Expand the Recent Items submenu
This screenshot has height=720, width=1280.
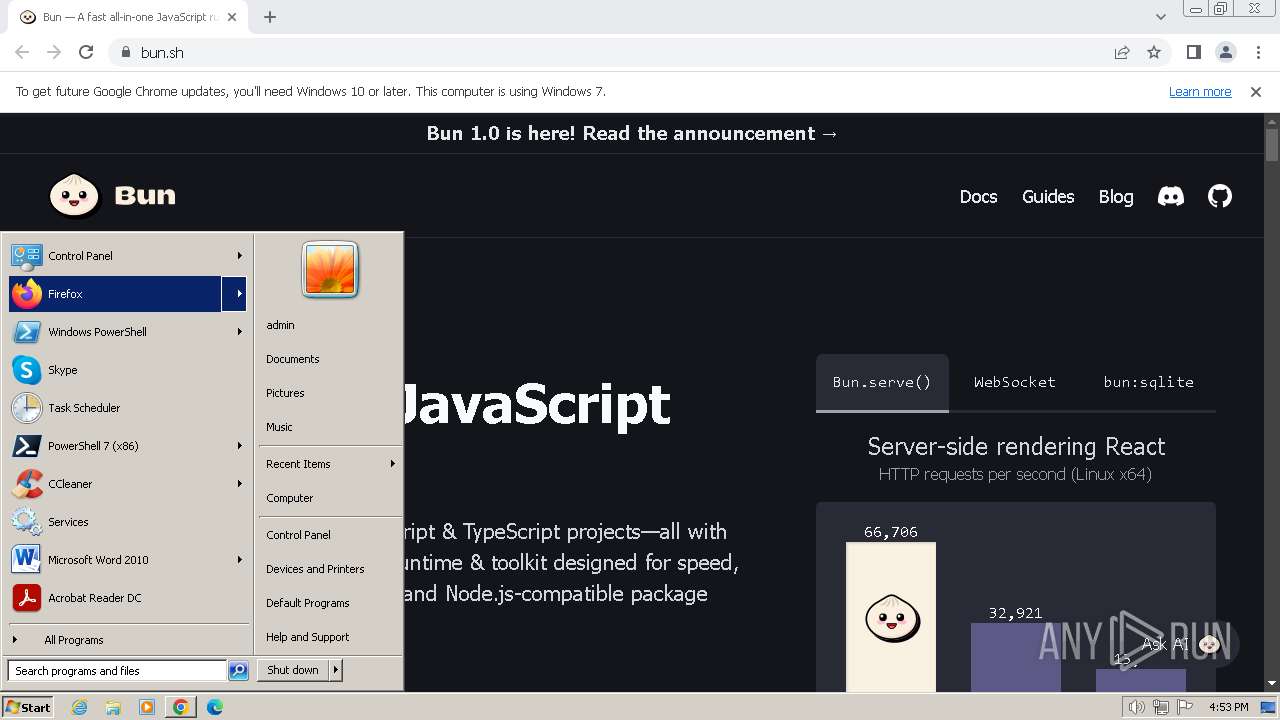click(x=330, y=464)
